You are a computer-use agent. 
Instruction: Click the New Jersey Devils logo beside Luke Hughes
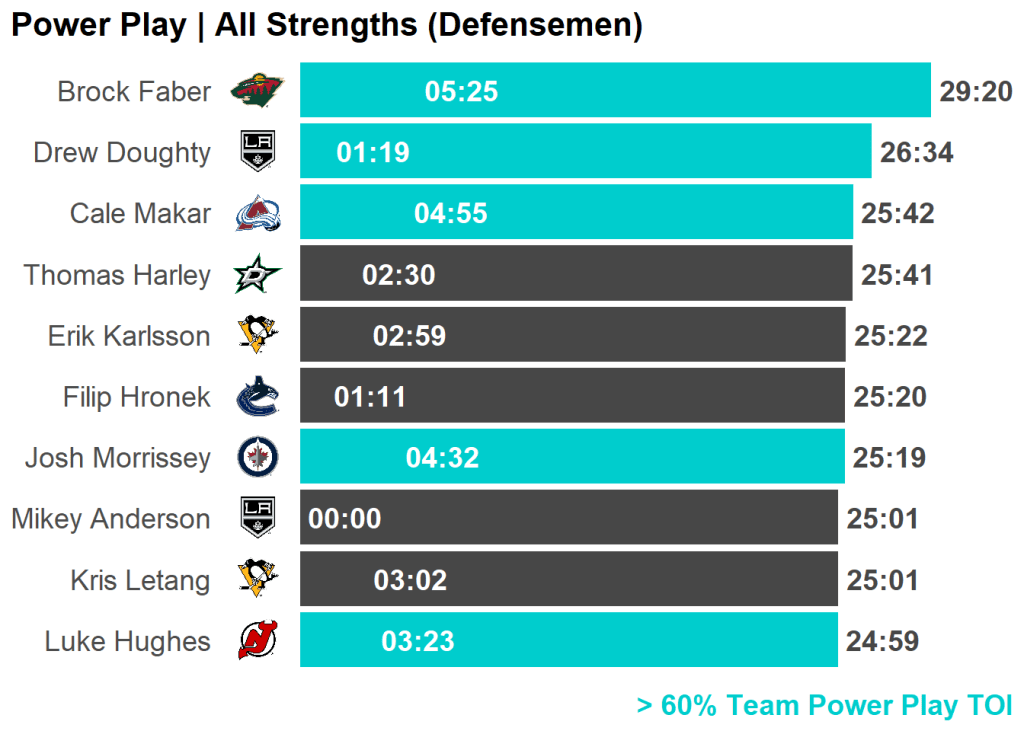[257, 641]
